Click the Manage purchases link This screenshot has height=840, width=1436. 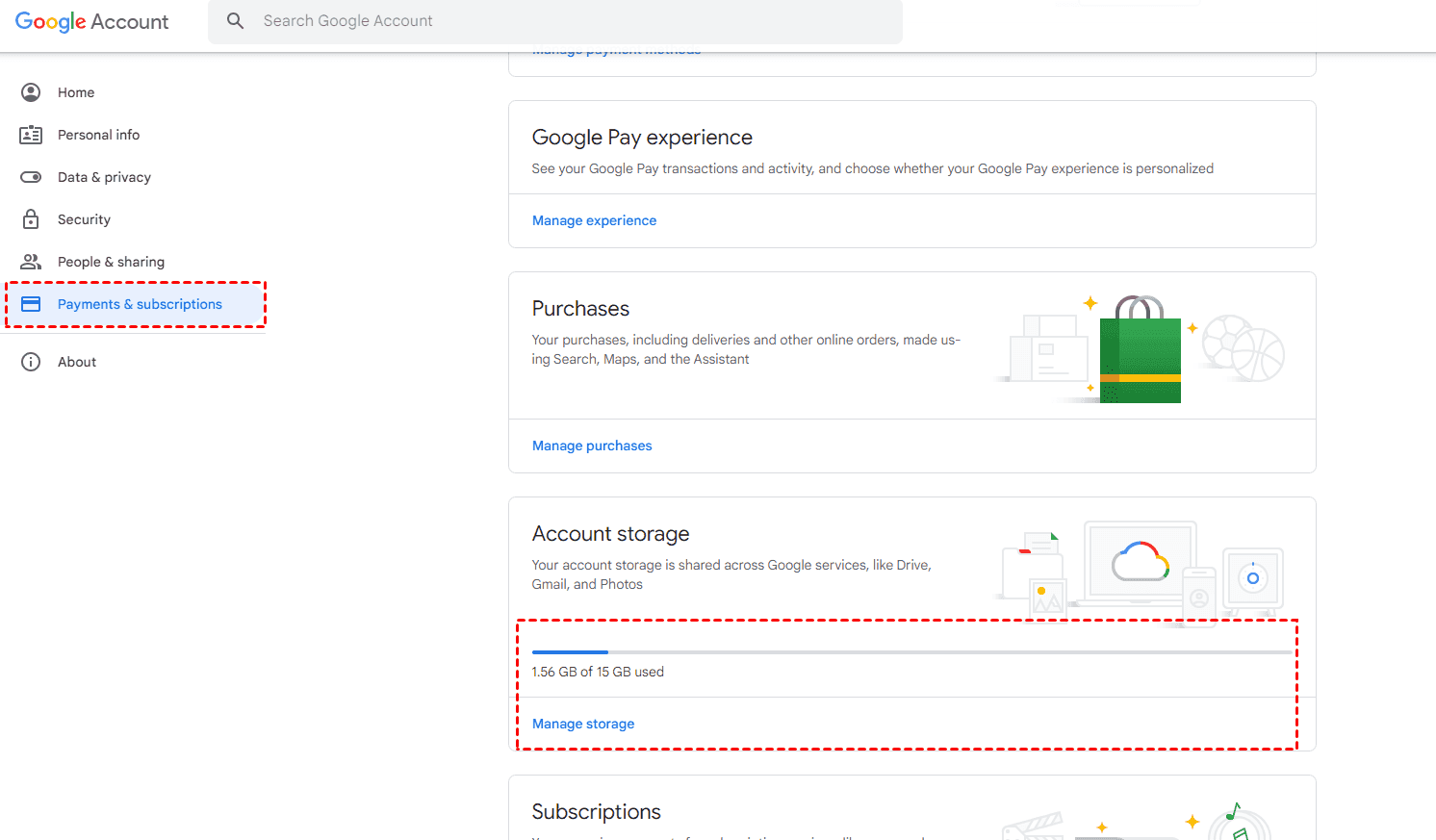point(592,445)
